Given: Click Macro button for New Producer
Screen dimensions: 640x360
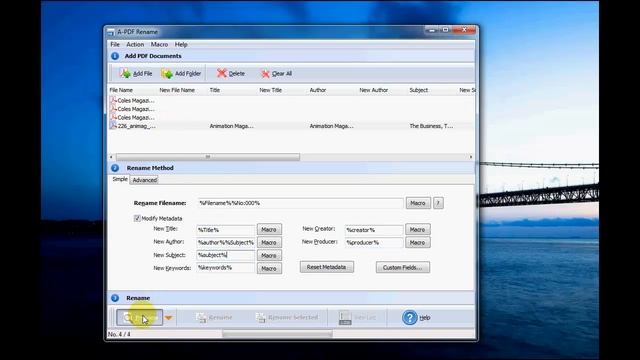Looking at the screenshot, I should 418,242.
